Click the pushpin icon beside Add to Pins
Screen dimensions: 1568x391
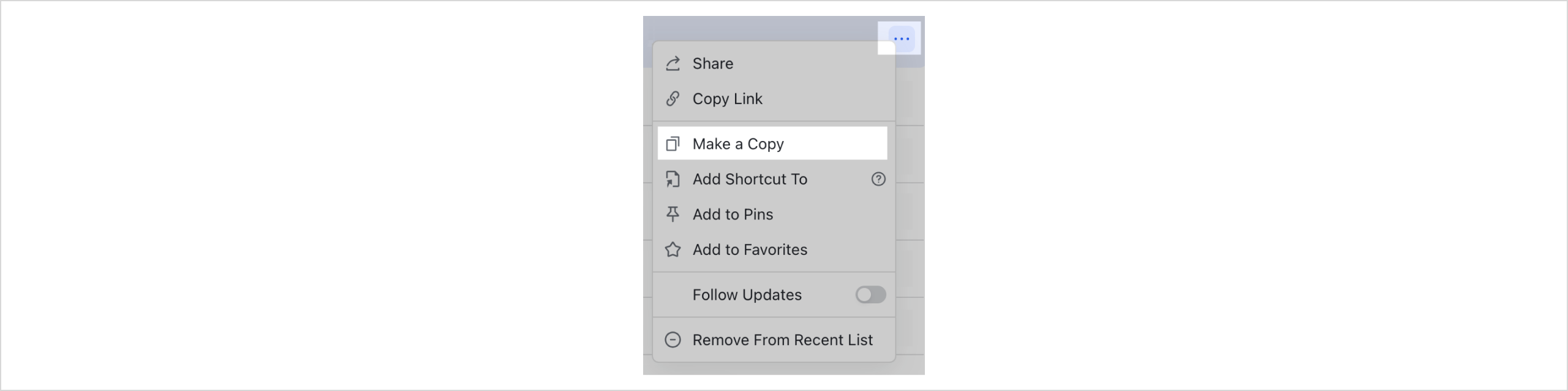pos(673,214)
